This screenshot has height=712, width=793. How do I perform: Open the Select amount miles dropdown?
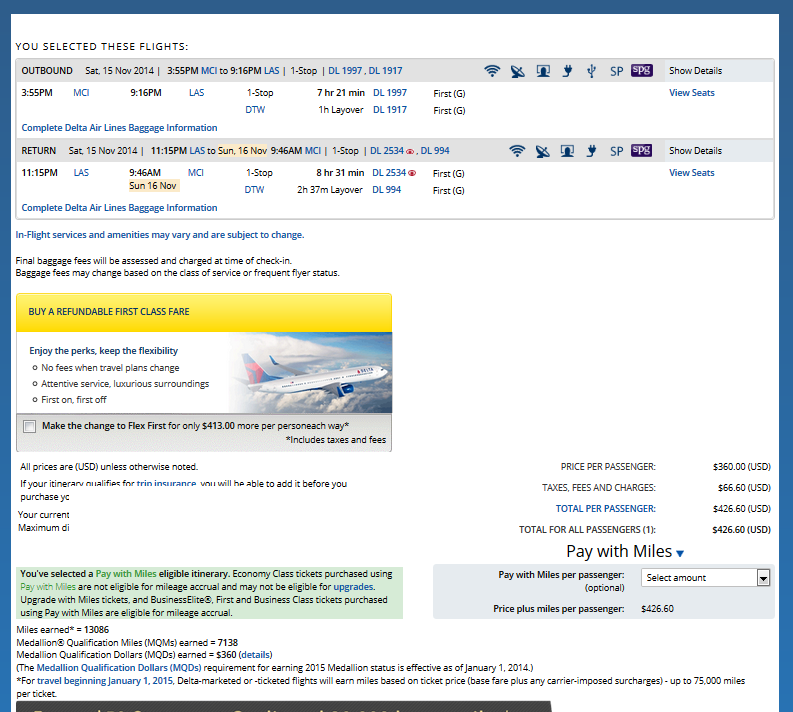[706, 578]
